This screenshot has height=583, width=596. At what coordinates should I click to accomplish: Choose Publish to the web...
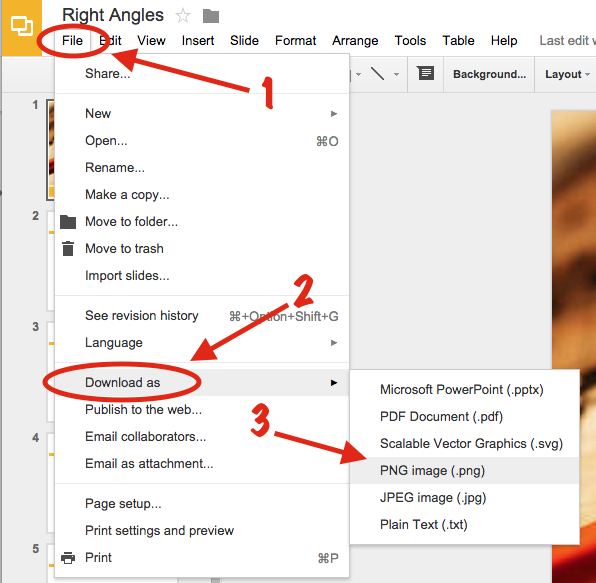[x=143, y=409]
